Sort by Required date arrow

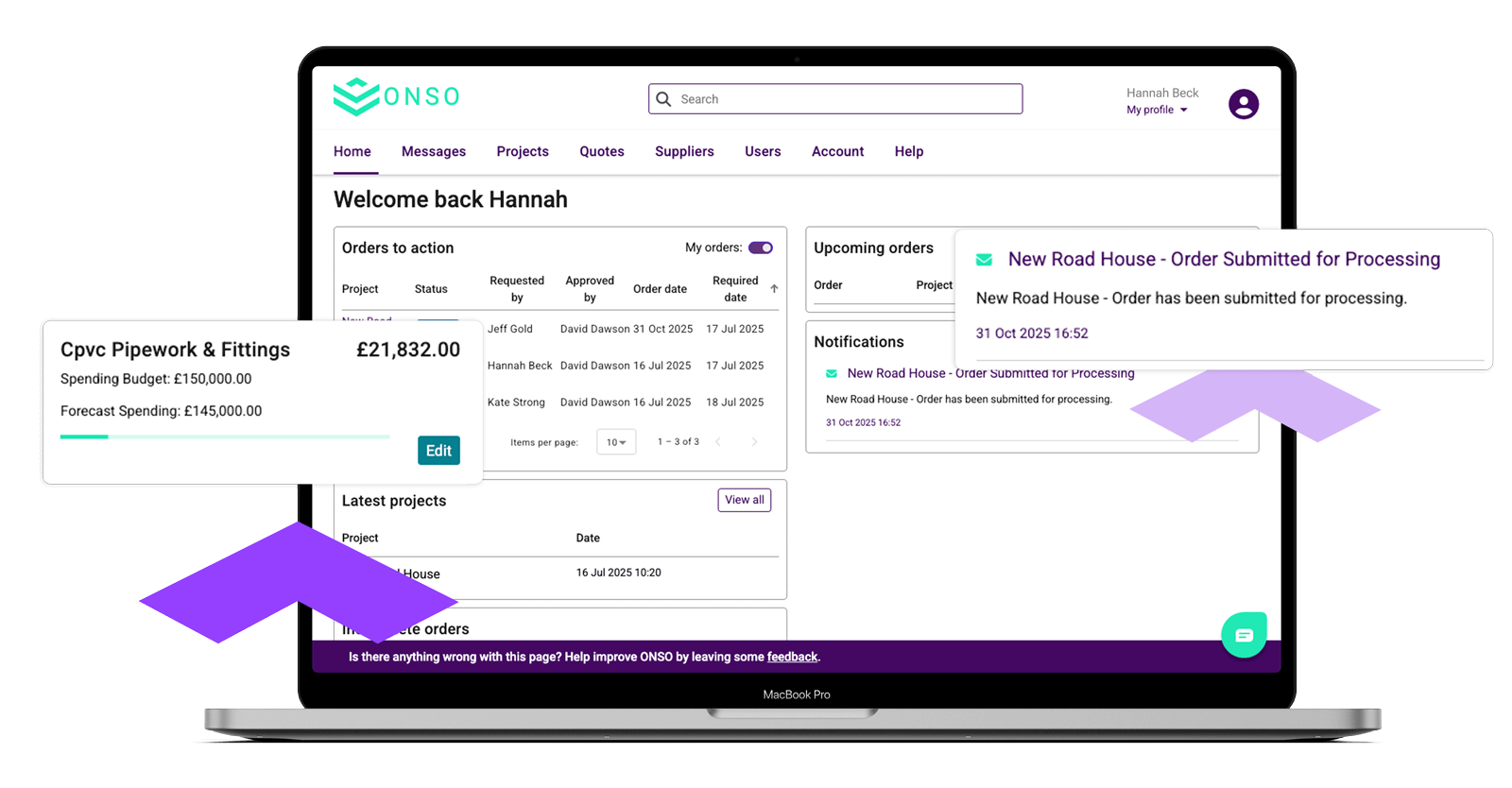click(774, 289)
